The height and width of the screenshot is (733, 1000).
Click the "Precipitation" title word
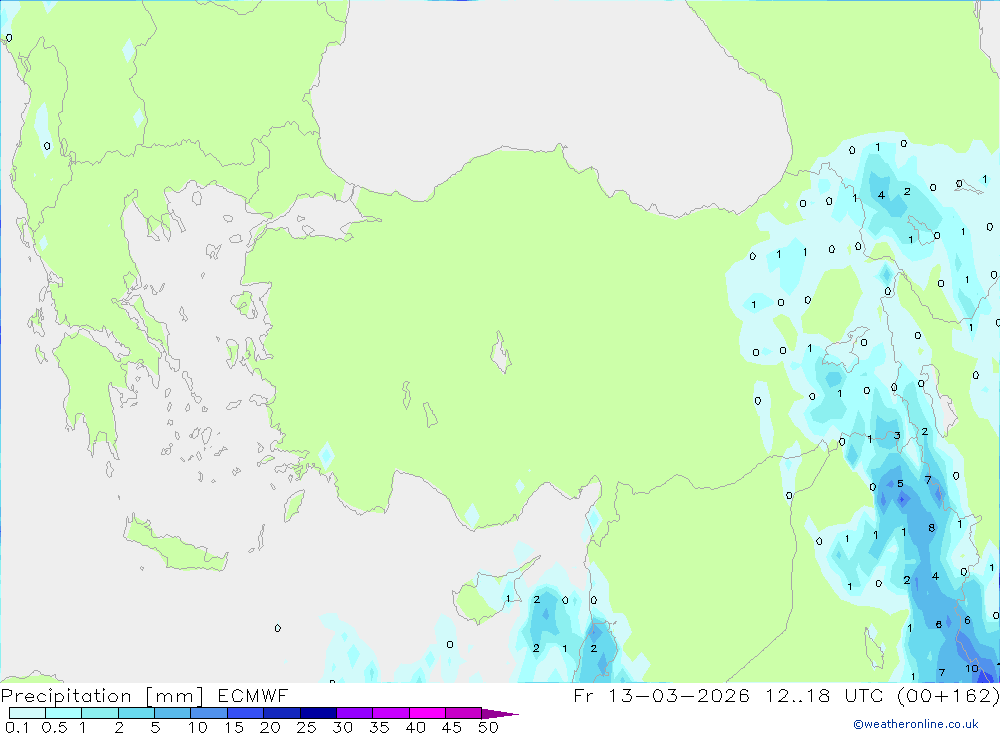coord(66,695)
